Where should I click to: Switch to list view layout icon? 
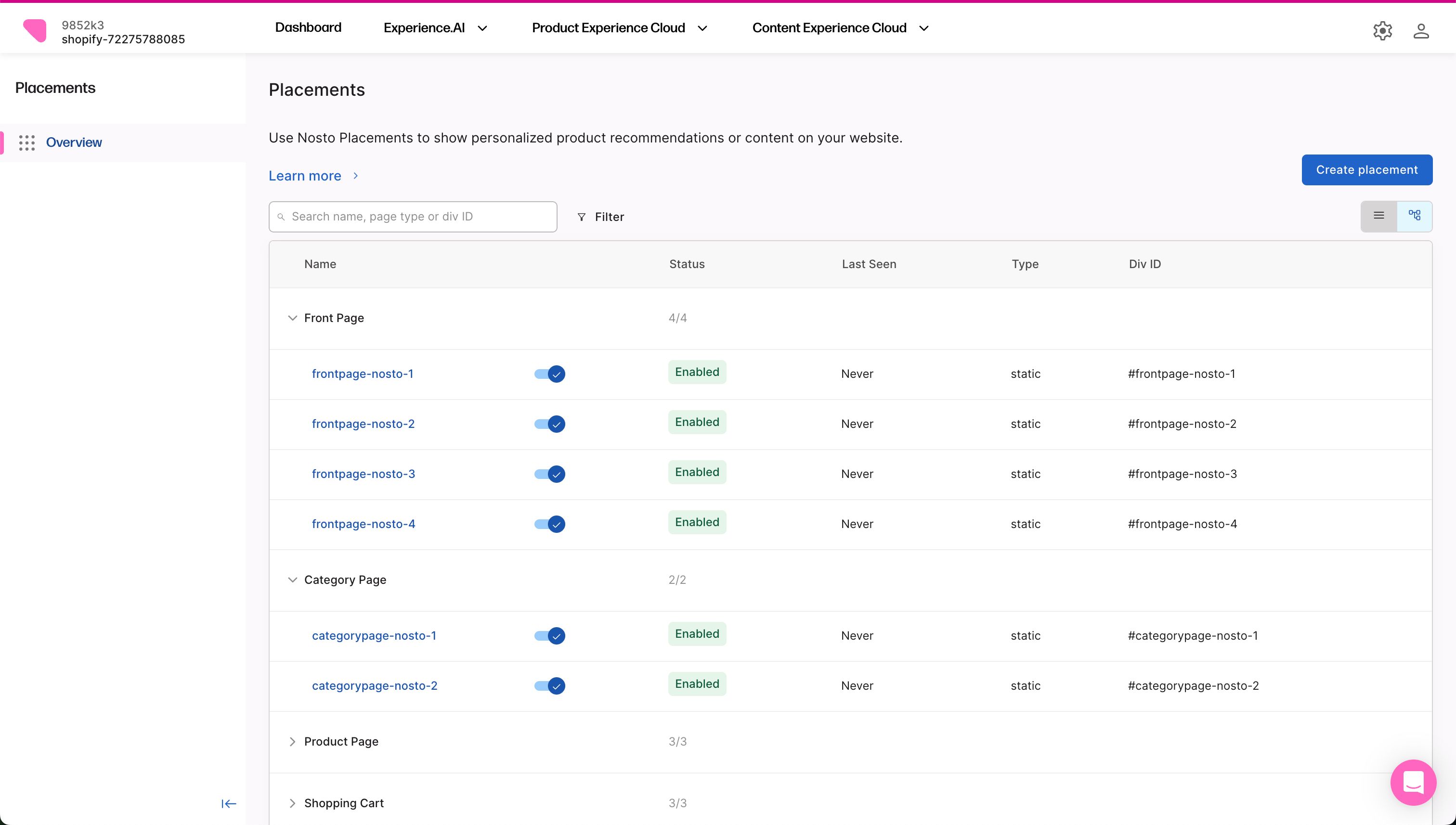(1378, 216)
